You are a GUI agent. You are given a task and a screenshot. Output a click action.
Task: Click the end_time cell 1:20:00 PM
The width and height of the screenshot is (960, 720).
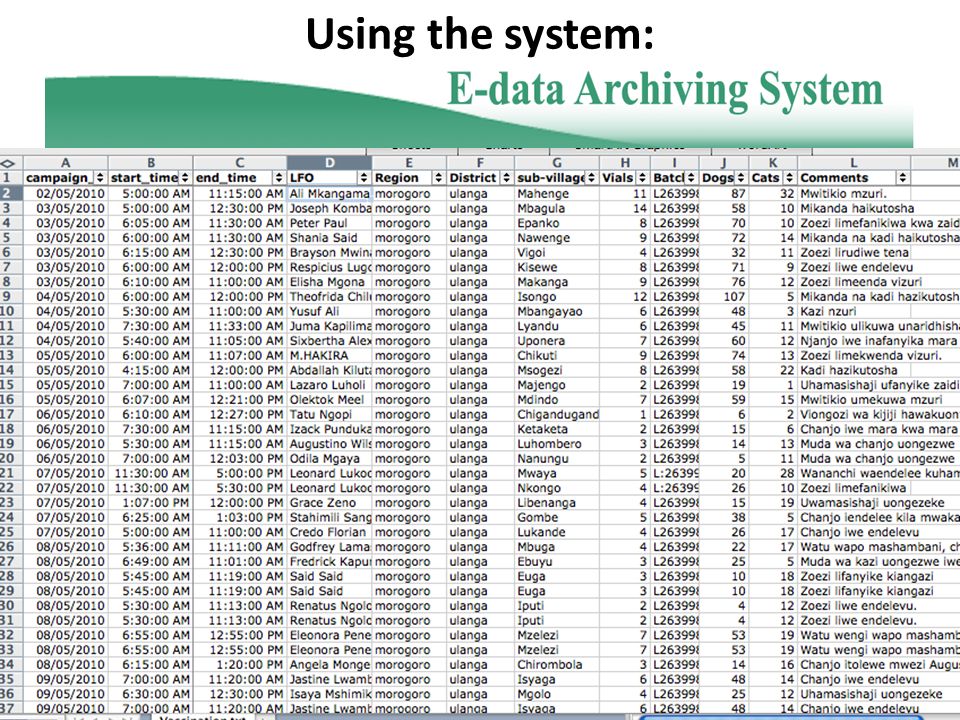click(x=240, y=664)
